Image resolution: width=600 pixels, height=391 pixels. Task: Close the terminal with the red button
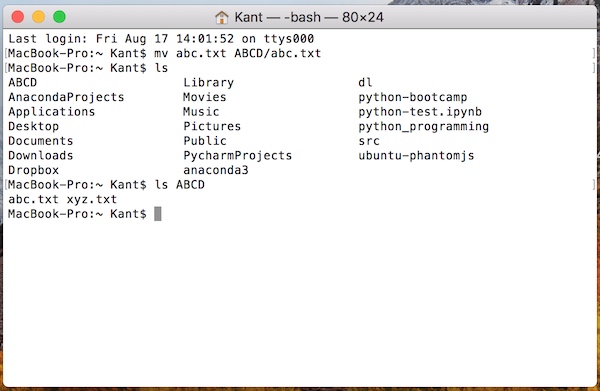click(x=18, y=17)
